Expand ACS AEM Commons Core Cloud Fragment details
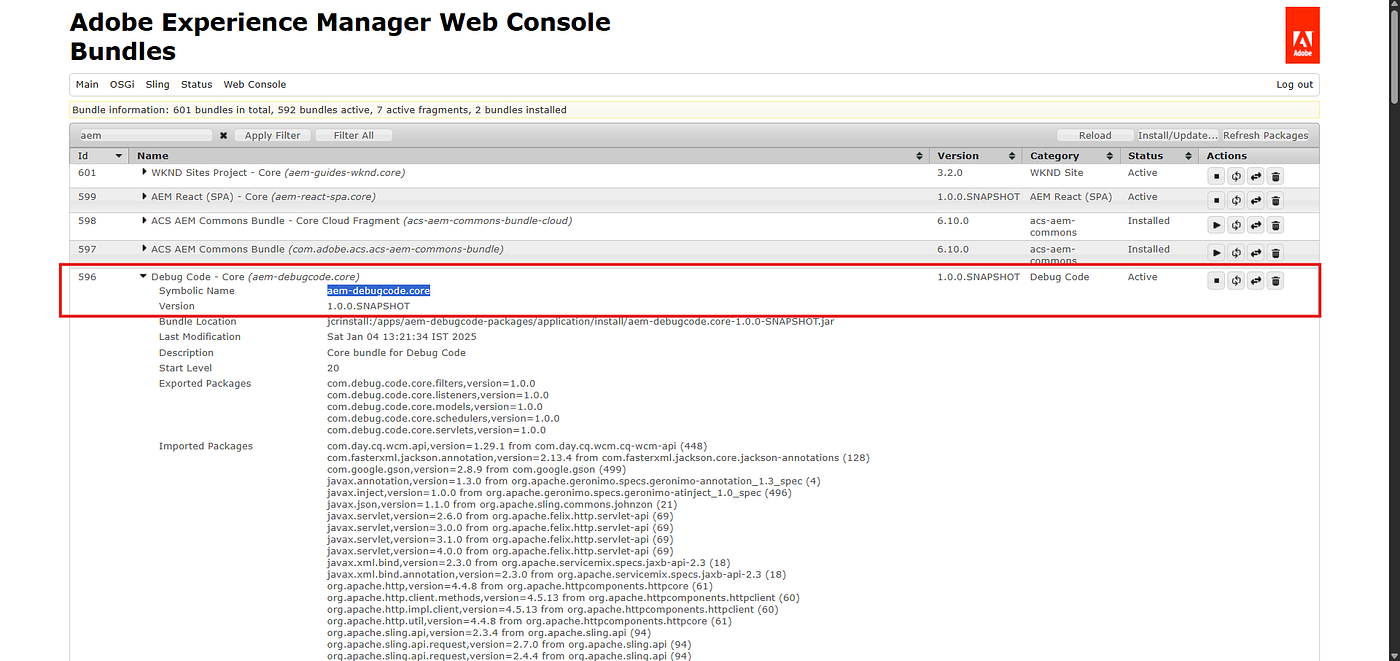The image size is (1400, 661). [x=144, y=220]
